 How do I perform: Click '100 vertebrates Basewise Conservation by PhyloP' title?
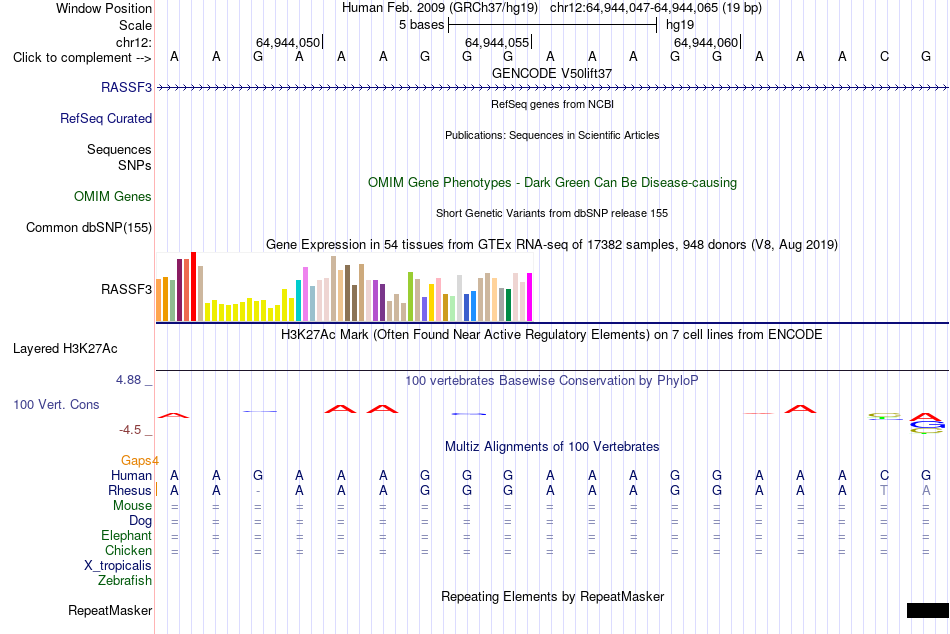click(x=552, y=381)
